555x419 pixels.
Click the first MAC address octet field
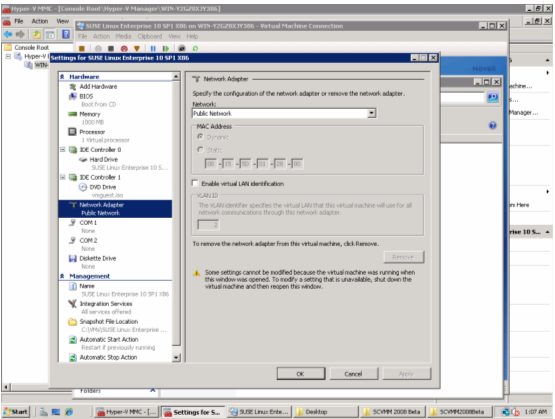(210, 164)
